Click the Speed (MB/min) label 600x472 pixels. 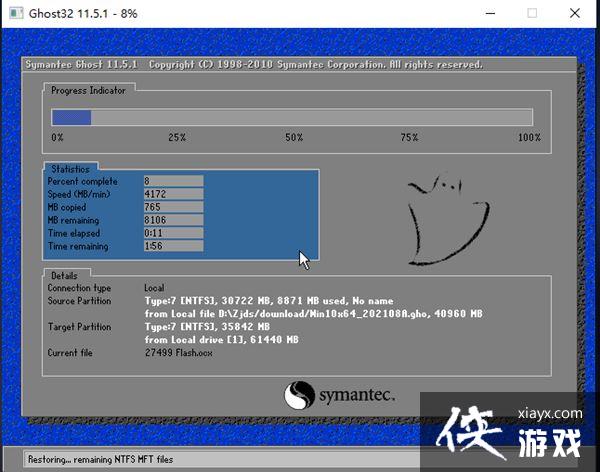(79, 194)
